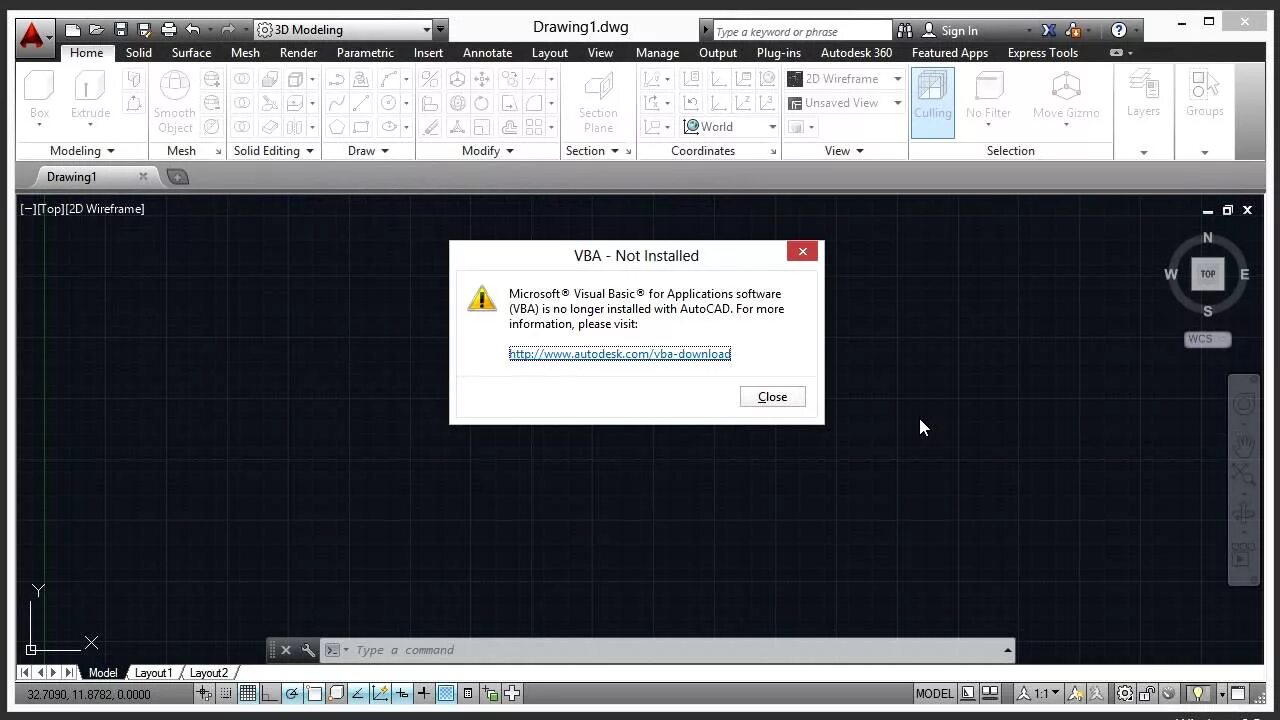Click the Workspace Switching gear icon

pos(1125,693)
